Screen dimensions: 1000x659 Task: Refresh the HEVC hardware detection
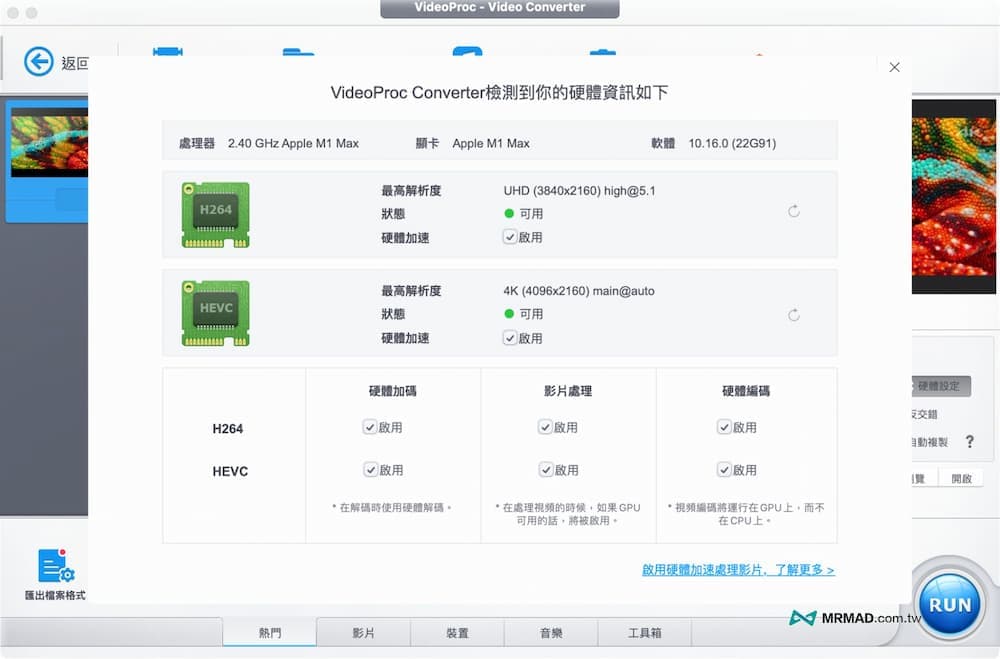(793, 314)
